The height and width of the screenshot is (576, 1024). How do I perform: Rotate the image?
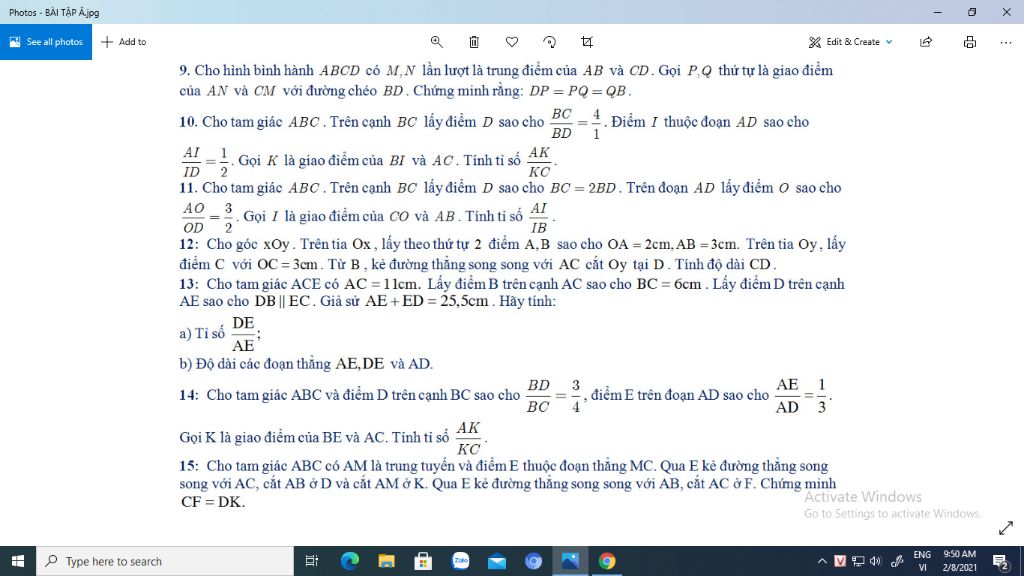click(550, 42)
